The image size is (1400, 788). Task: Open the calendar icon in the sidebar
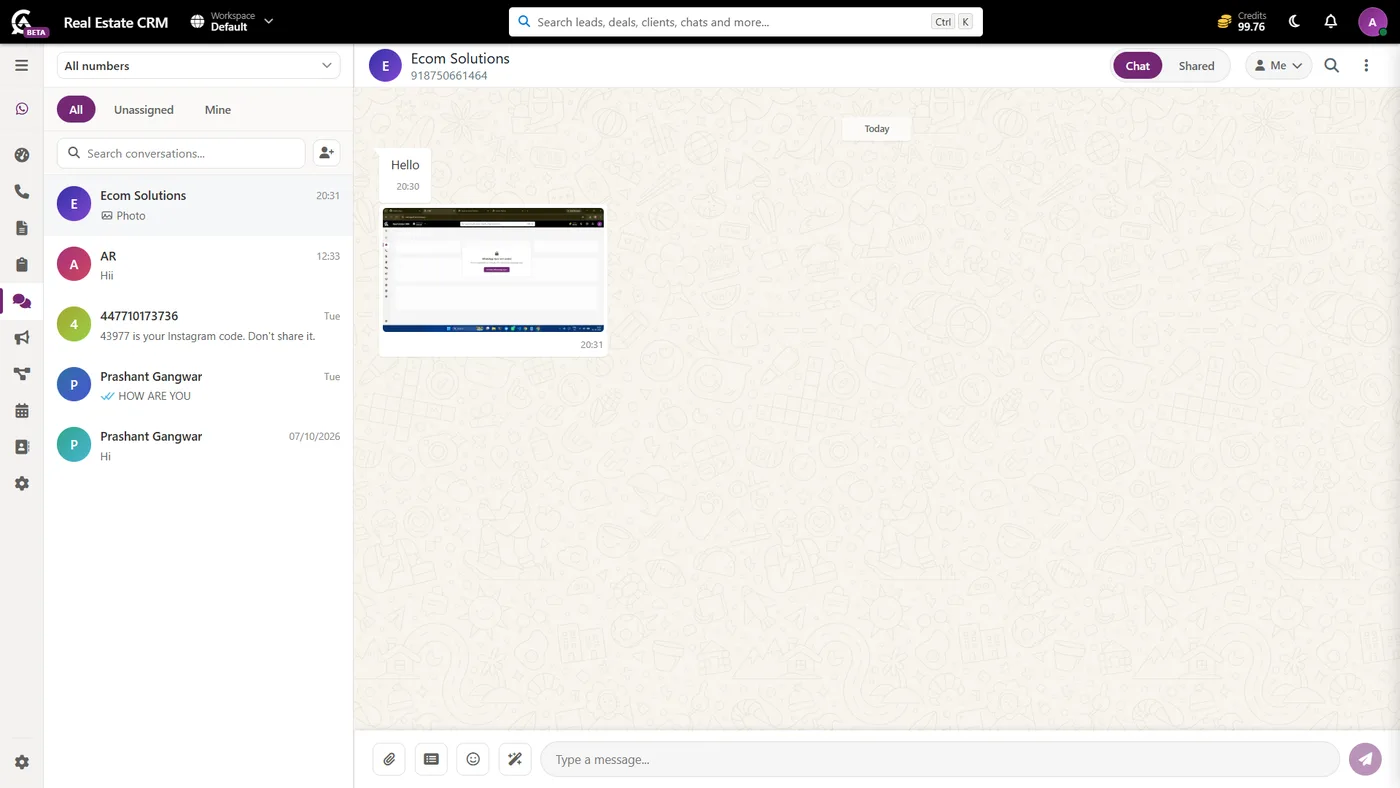21,411
